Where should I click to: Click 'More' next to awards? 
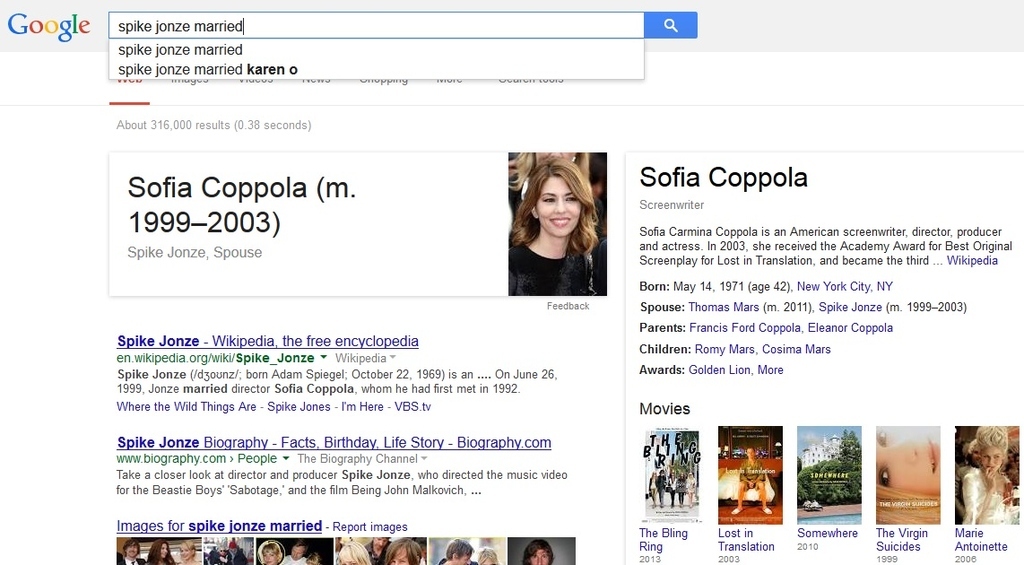[770, 370]
